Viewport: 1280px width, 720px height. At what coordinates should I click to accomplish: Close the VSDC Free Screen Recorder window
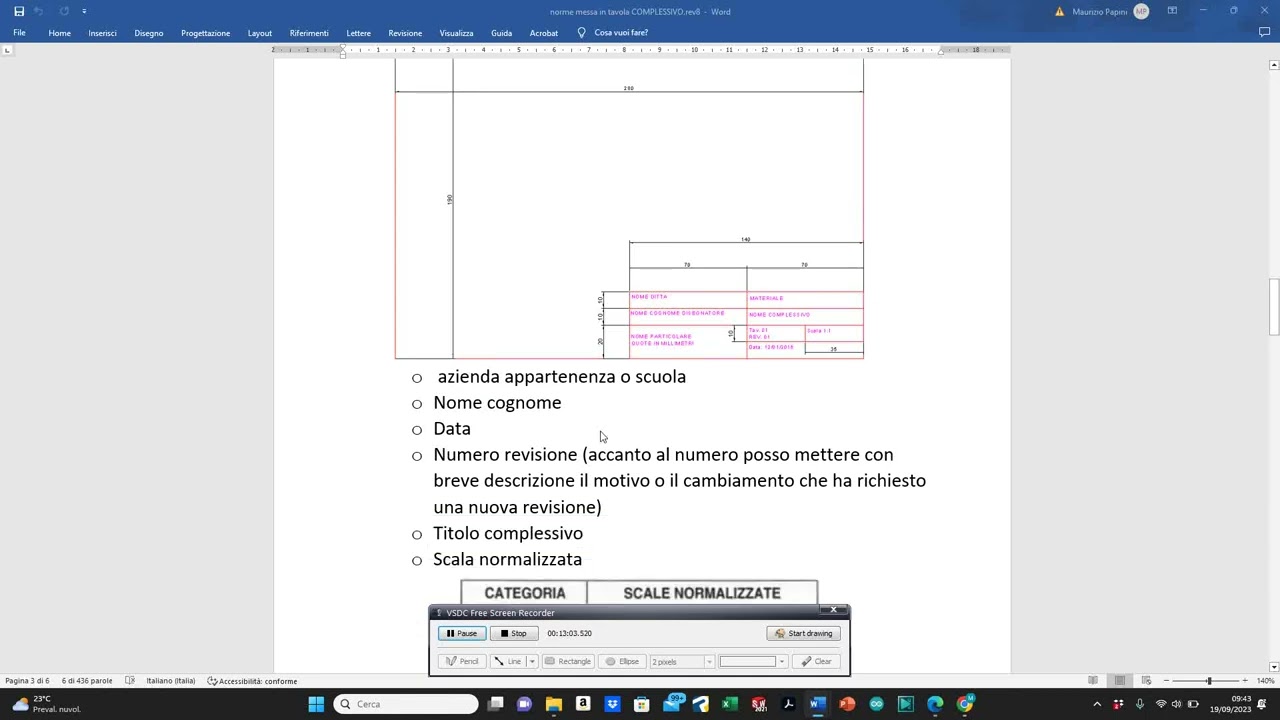(x=833, y=610)
